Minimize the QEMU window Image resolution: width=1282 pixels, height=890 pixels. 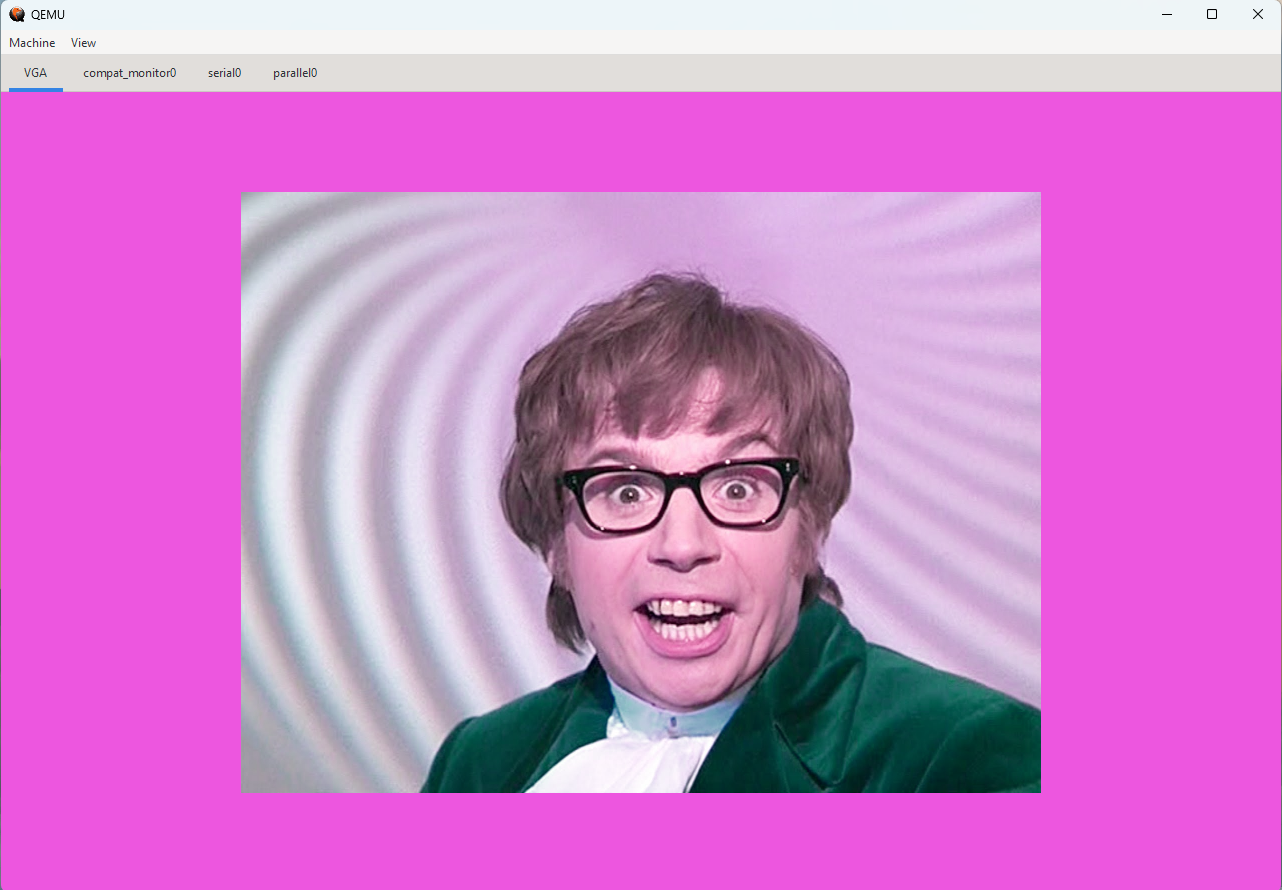point(1166,14)
